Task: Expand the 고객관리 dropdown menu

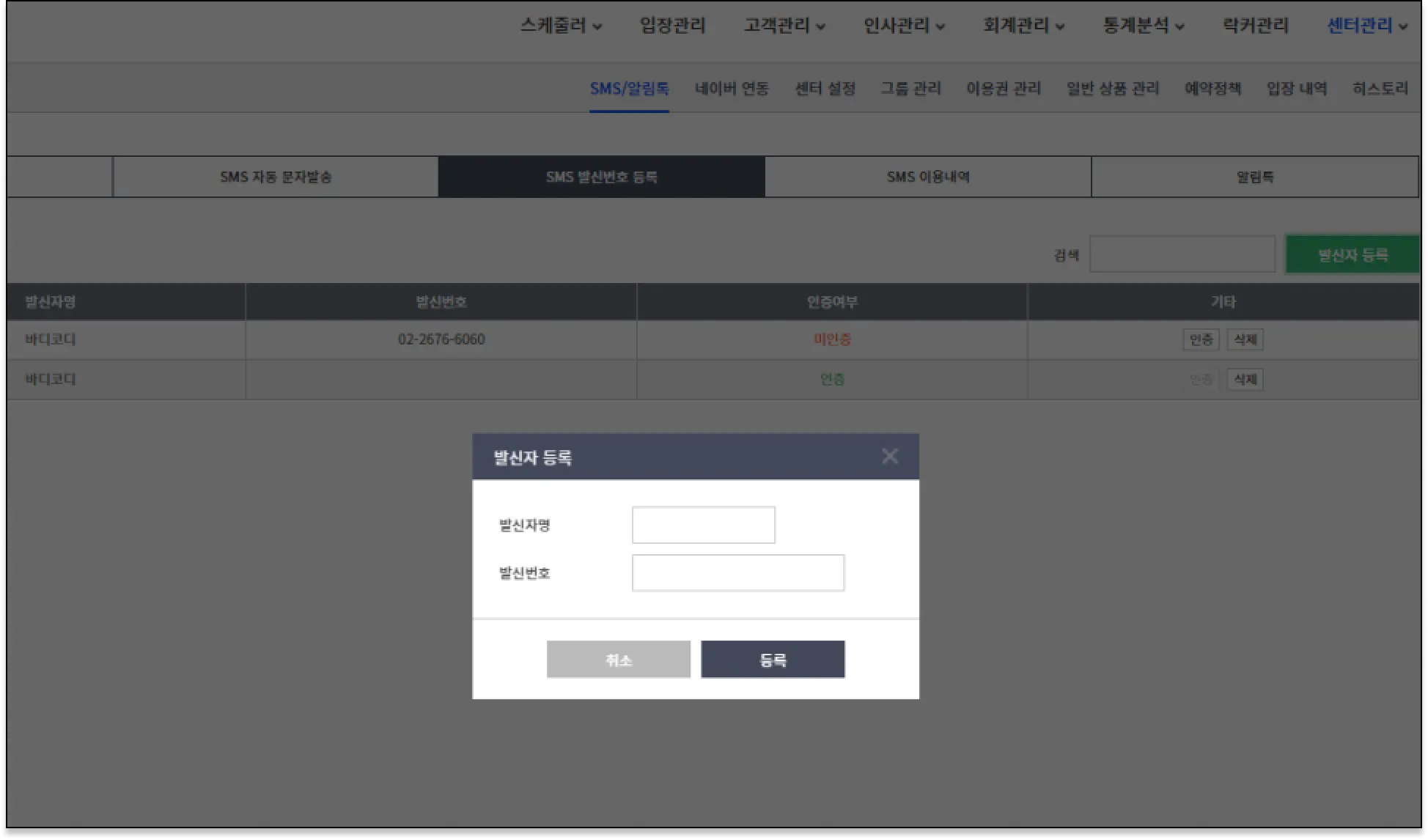Action: 784,26
